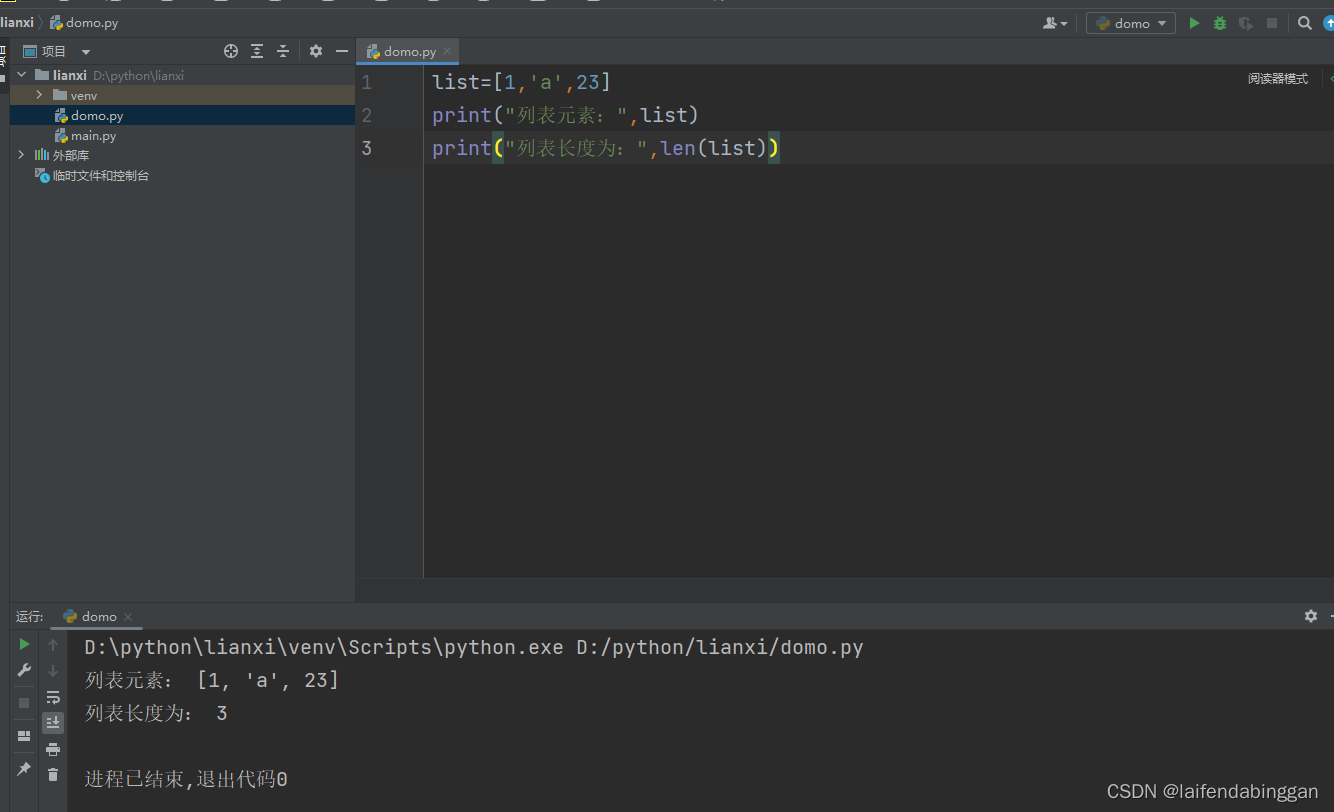Start debugging with the green bug icon

1220,23
